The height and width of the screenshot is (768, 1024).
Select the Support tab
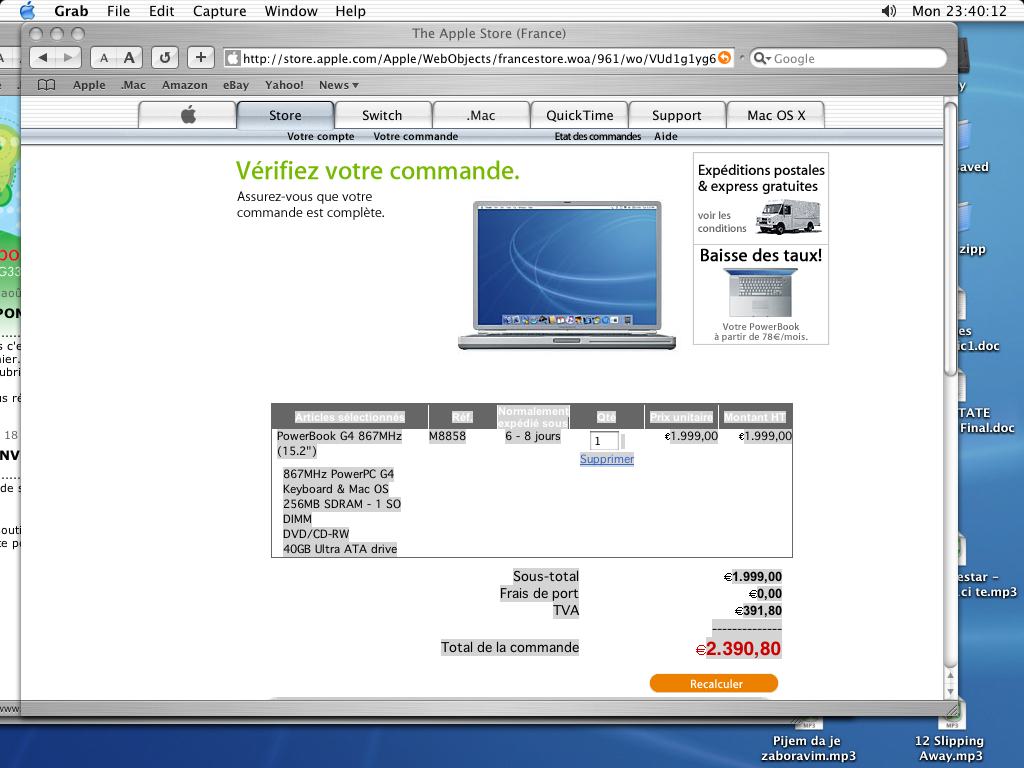pyautogui.click(x=677, y=115)
